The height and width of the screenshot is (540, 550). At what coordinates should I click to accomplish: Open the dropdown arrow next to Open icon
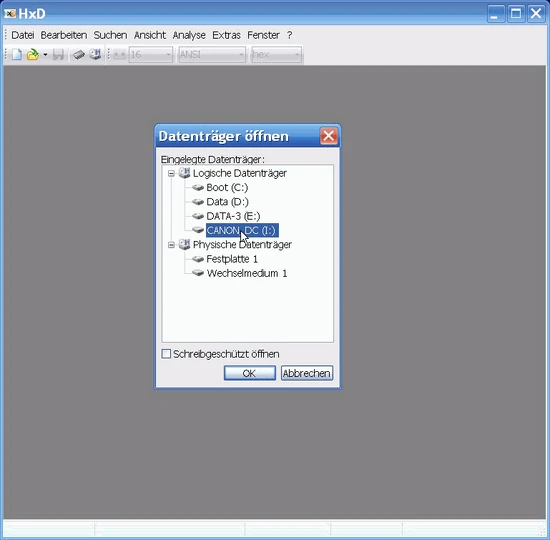45,55
